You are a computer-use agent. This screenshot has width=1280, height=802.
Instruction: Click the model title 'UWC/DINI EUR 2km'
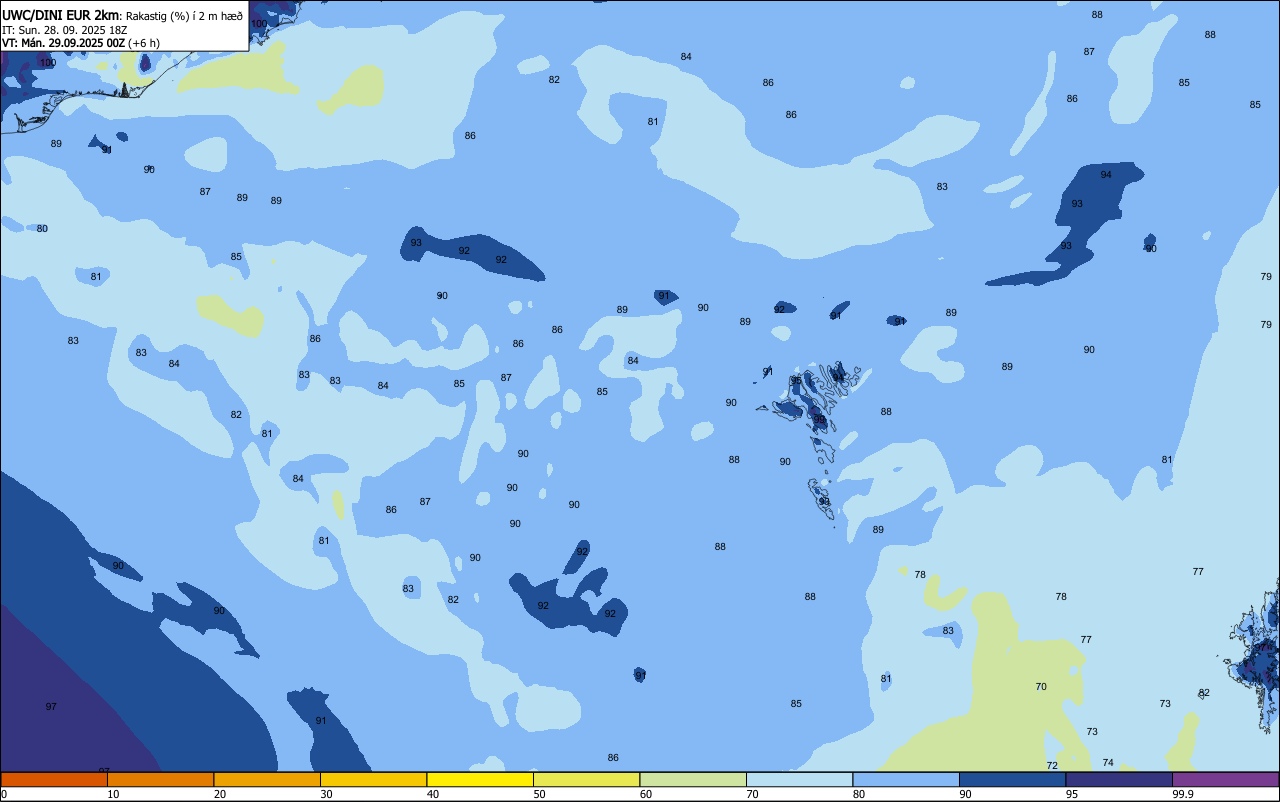[60, 14]
